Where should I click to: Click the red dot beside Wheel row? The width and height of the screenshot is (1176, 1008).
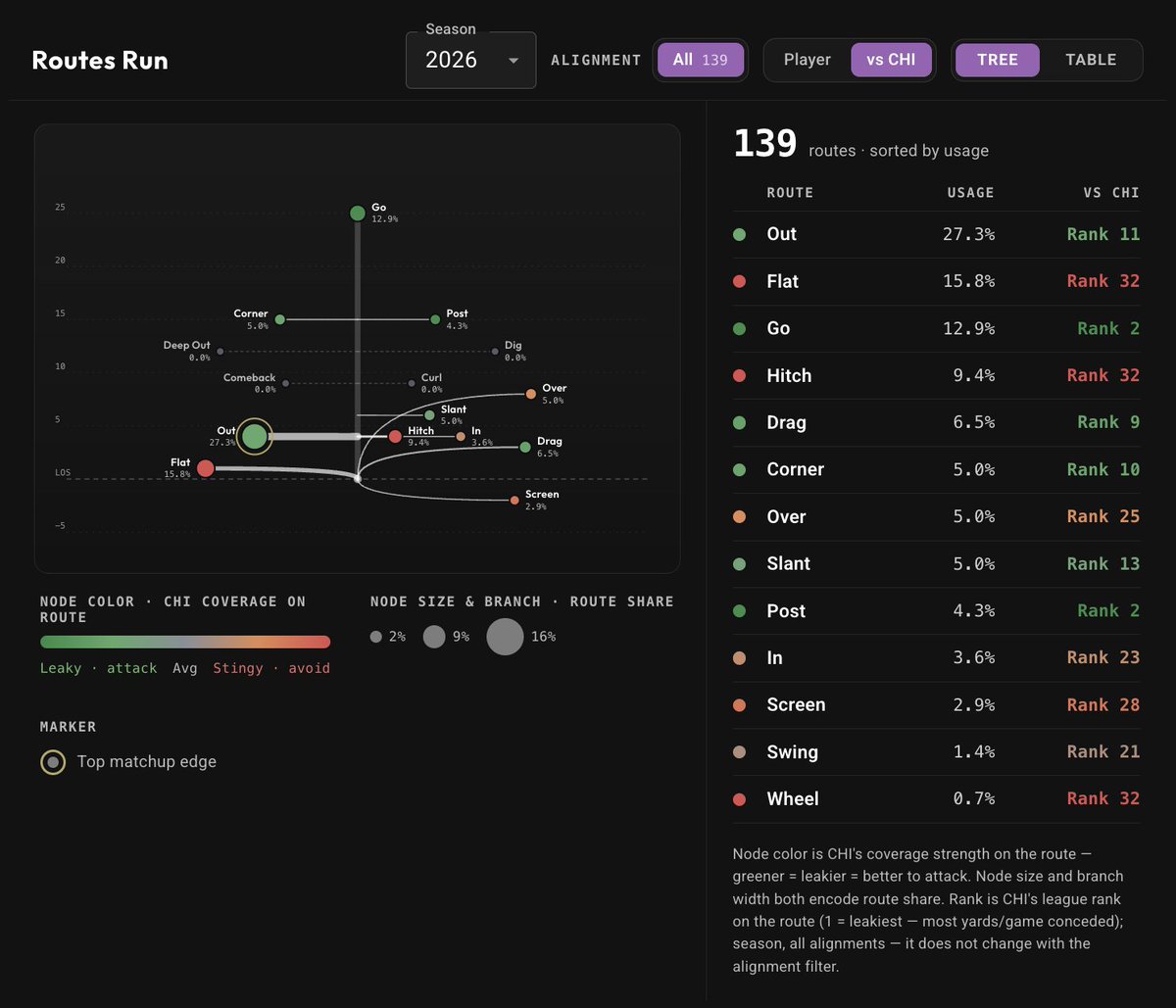tap(740, 798)
